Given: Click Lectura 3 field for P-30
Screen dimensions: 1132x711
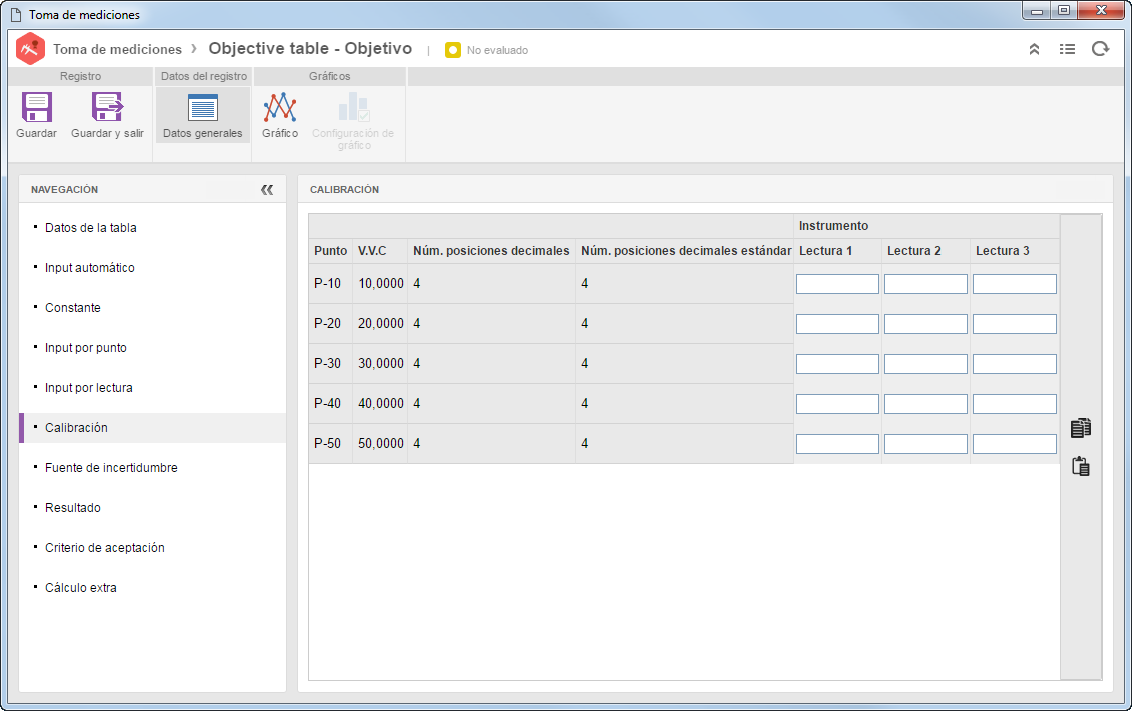Looking at the screenshot, I should pos(1015,364).
